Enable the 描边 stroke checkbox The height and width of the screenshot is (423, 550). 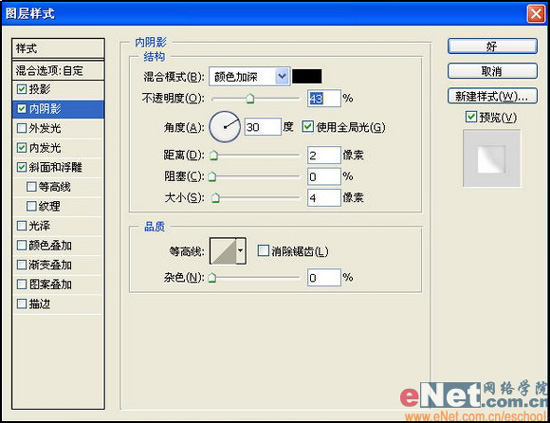[22, 304]
